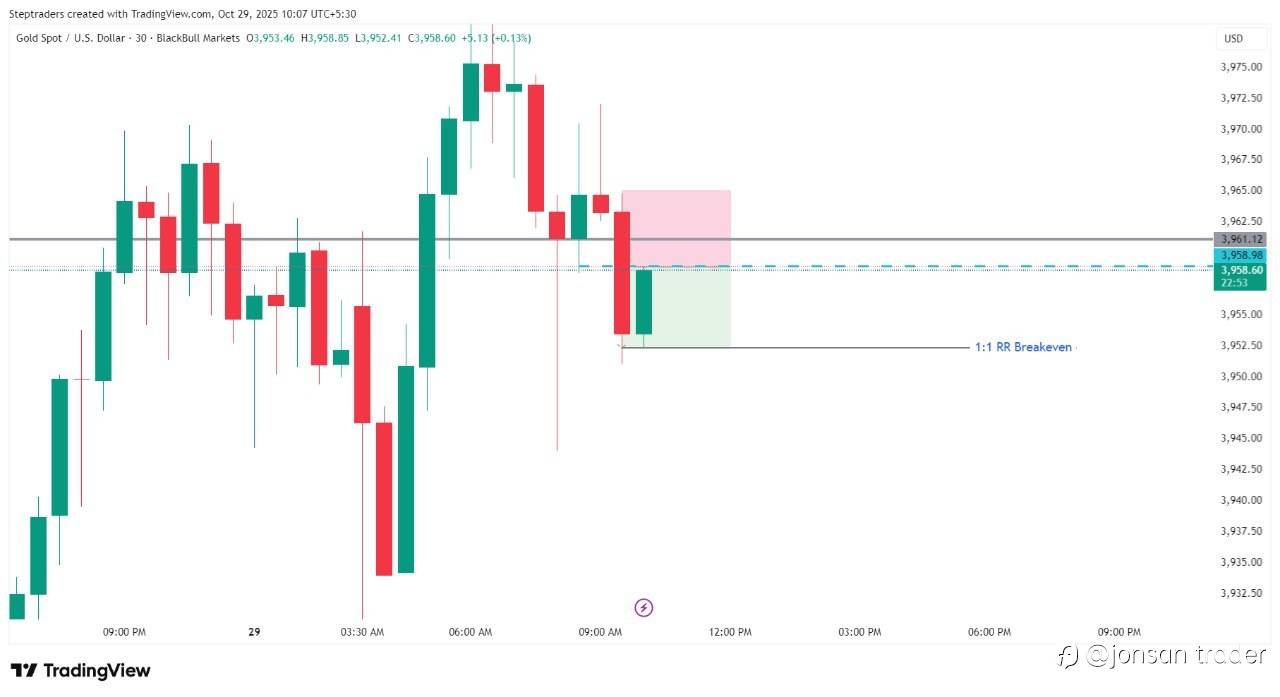This screenshot has height=697, width=1280.
Task: Open the USD currency selector
Action: (1233, 39)
